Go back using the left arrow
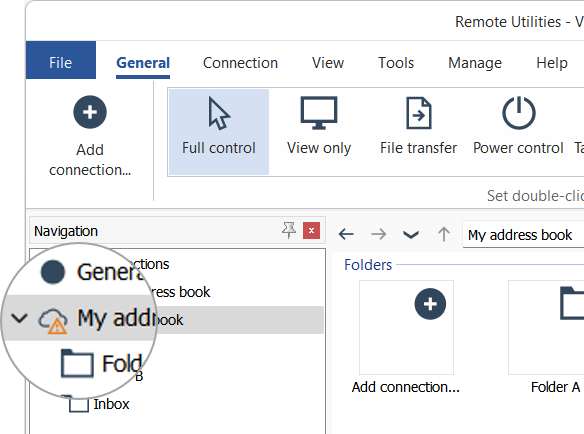This screenshot has width=584, height=434. (346, 234)
